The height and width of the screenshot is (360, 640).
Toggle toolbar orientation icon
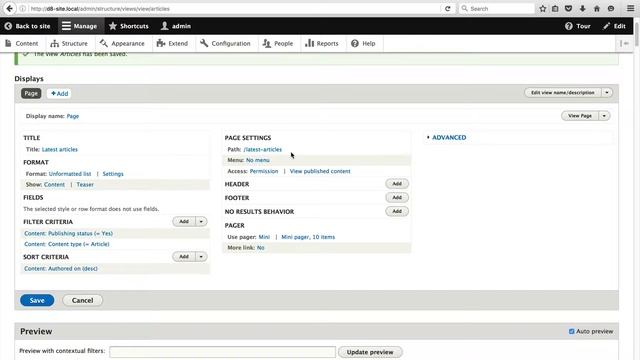tap(624, 43)
